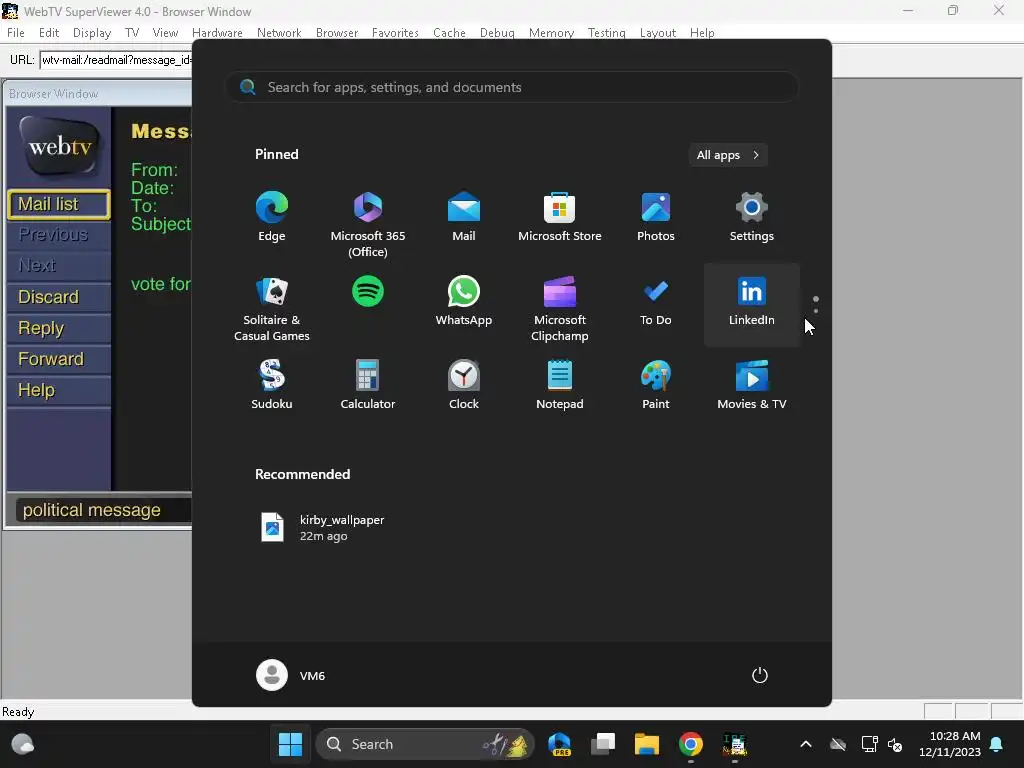Click Forward in WebTV sidebar
This screenshot has height=768, width=1024.
point(59,359)
